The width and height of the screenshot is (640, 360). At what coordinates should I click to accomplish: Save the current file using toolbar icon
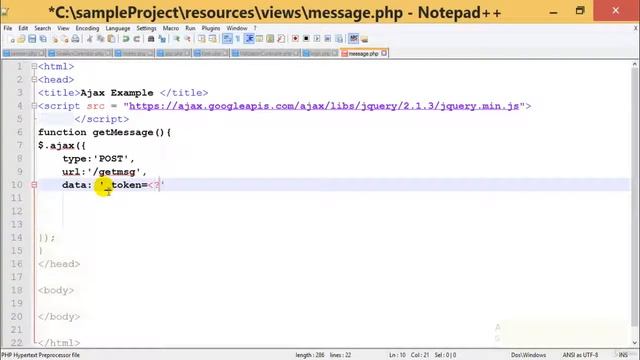tap(32, 39)
